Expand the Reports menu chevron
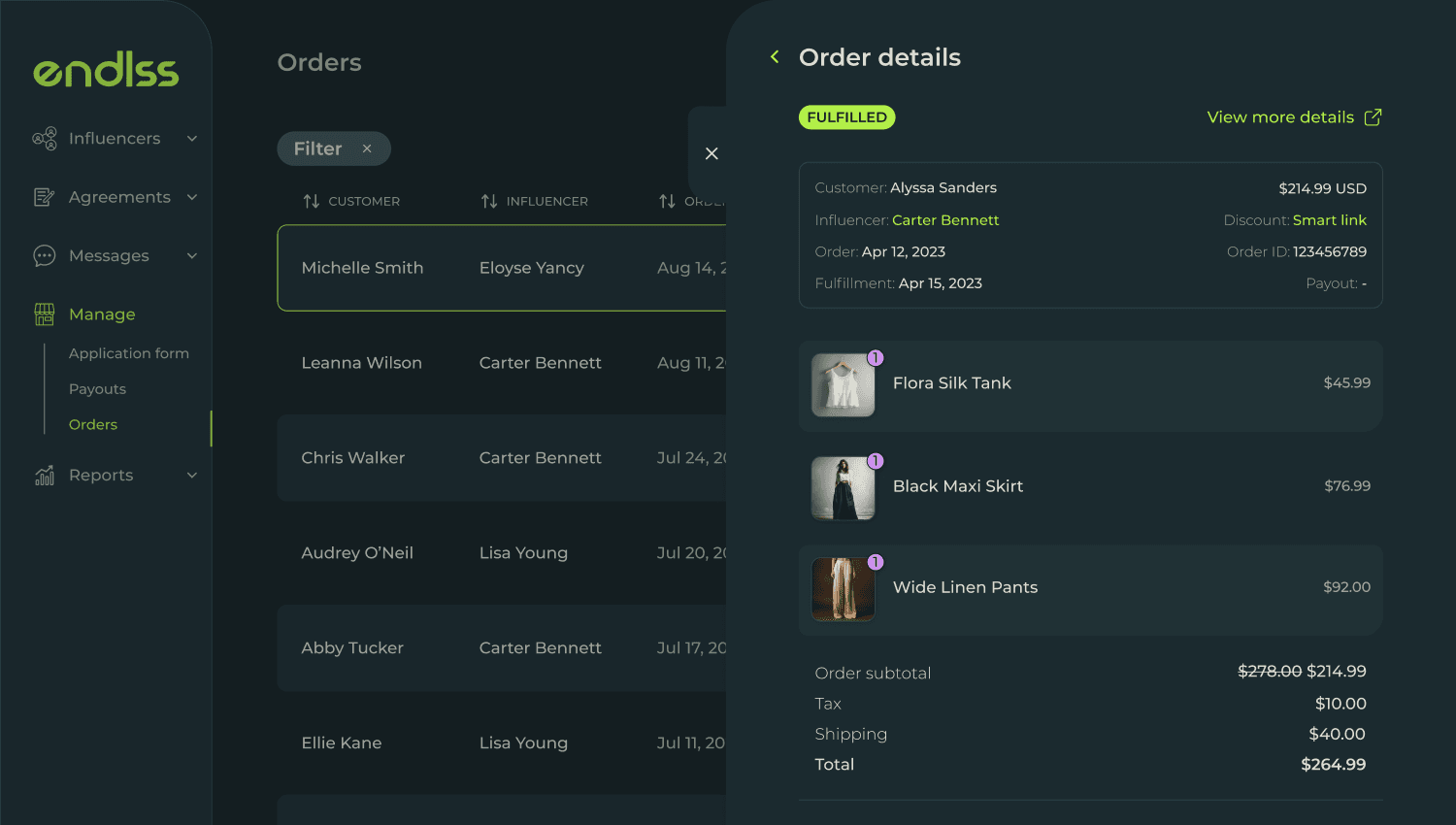The width and height of the screenshot is (1456, 825). [192, 476]
